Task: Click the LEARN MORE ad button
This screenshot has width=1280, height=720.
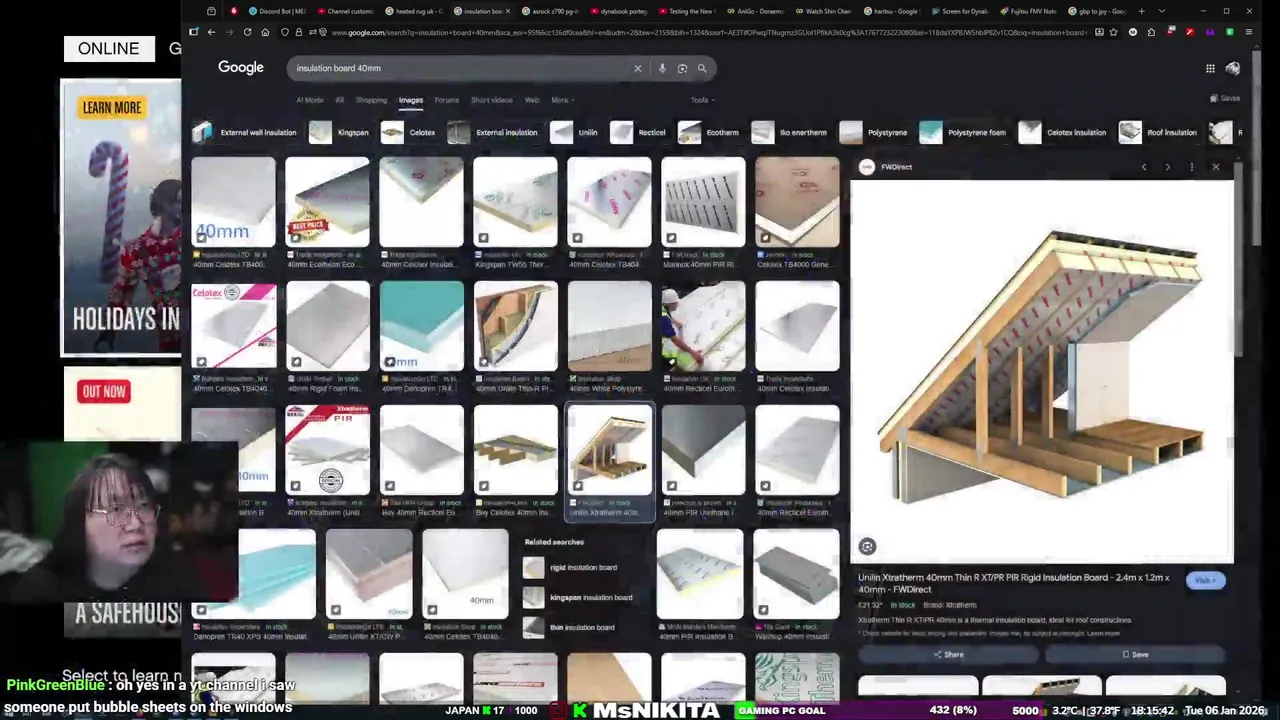Action: pos(112,108)
